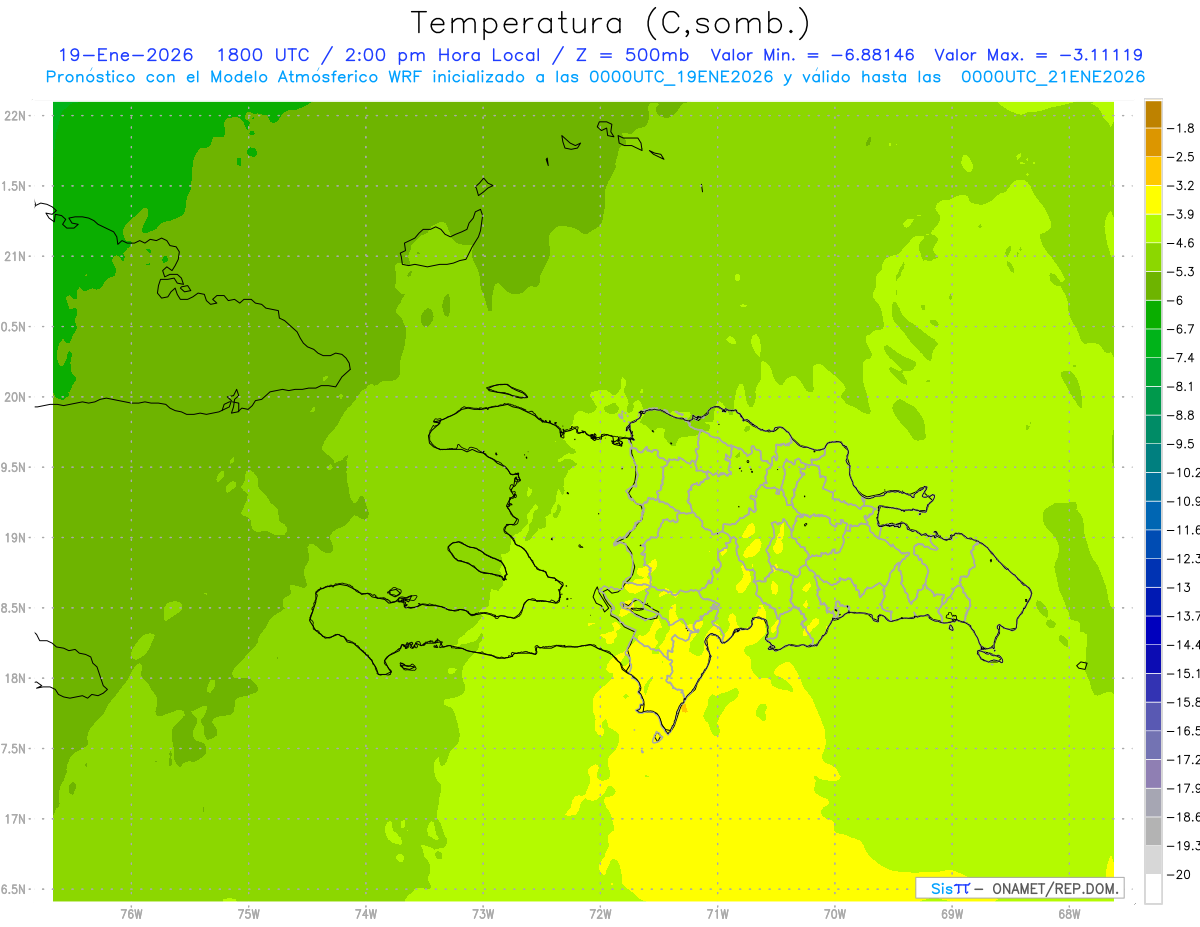
Task: Click the "-8.1" colorbar label
Action: (1181, 386)
